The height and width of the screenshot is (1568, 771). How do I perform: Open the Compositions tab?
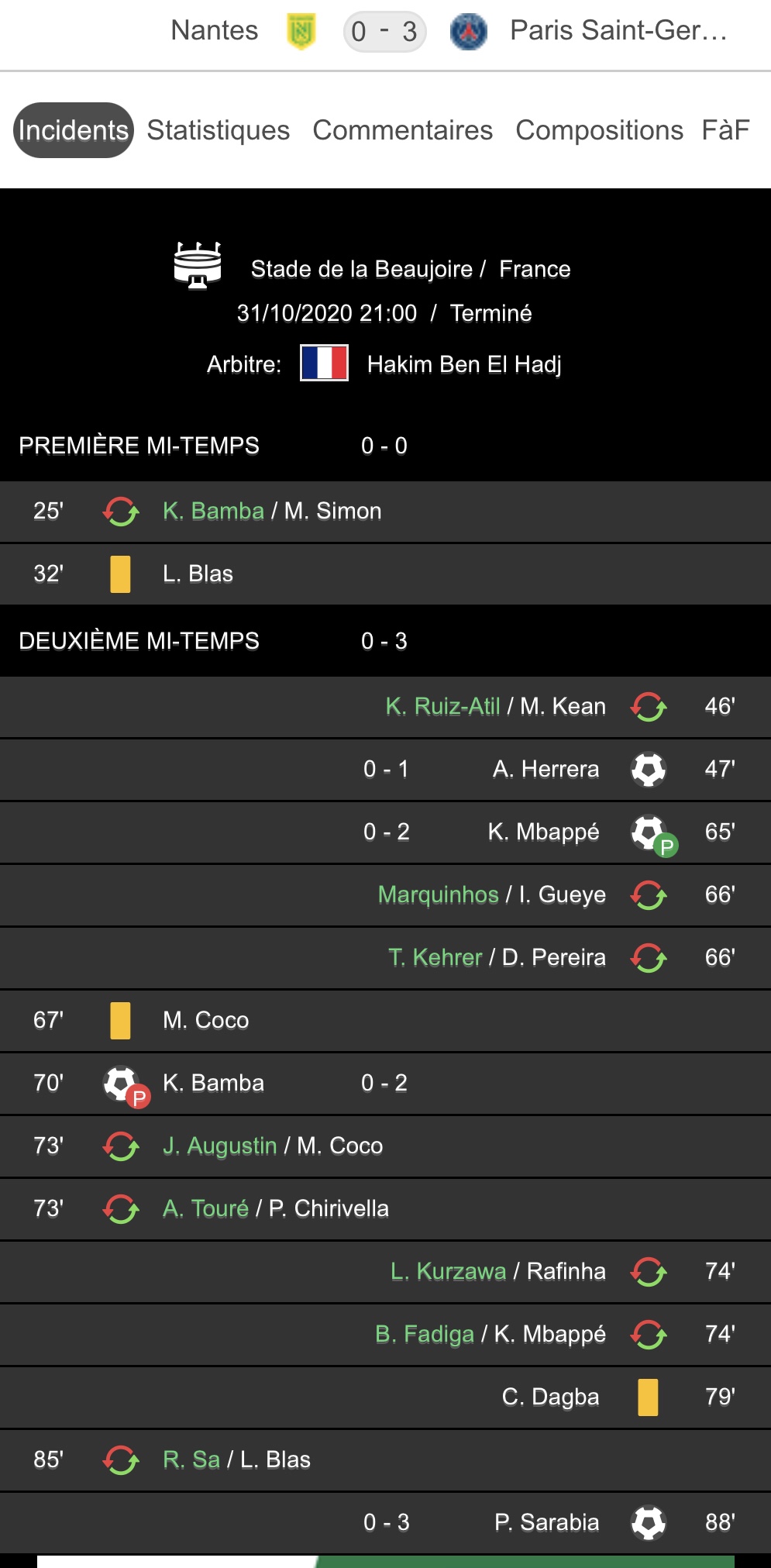click(599, 130)
